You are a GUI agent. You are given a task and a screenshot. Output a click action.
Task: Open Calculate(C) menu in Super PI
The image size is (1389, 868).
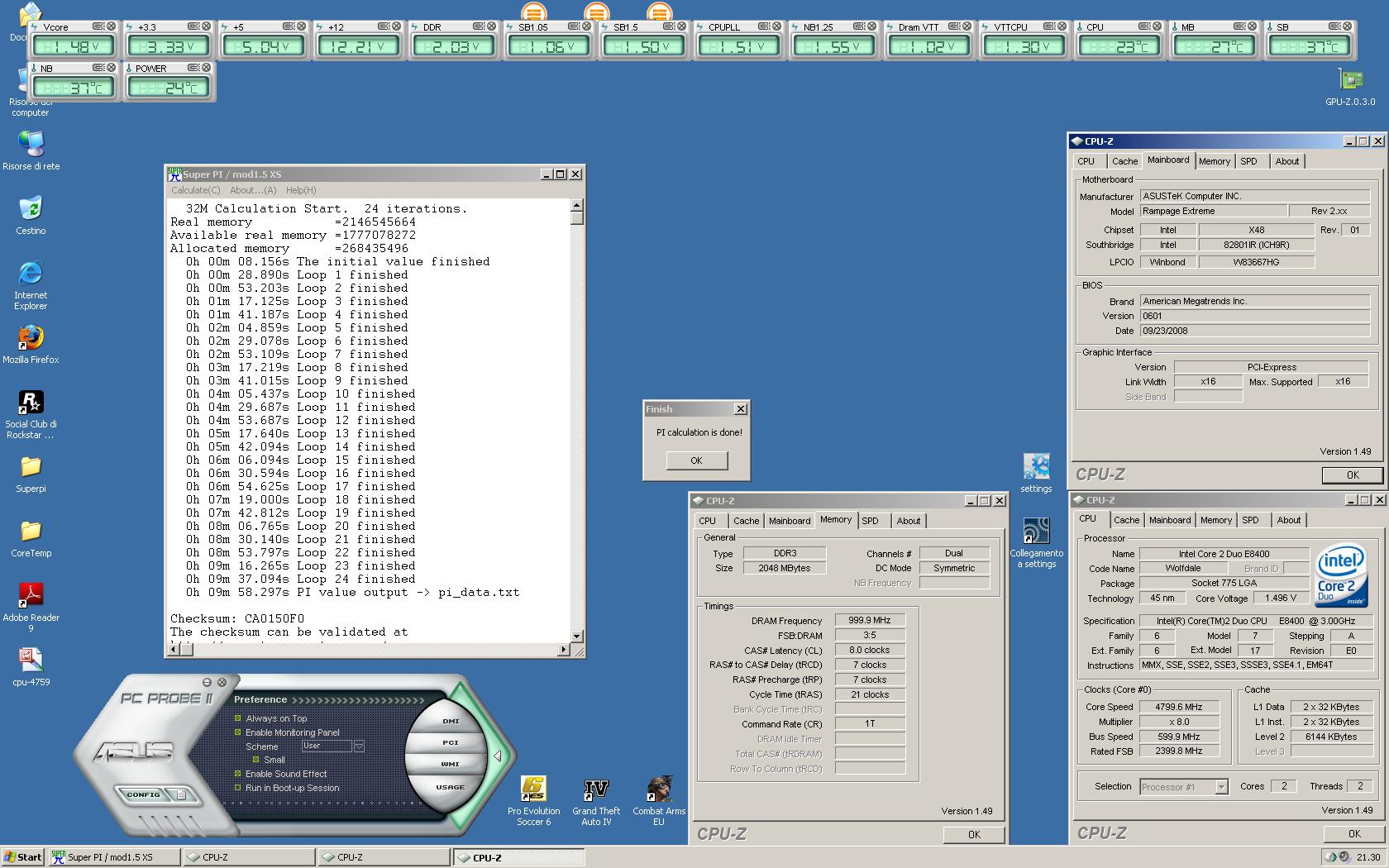coord(195,190)
